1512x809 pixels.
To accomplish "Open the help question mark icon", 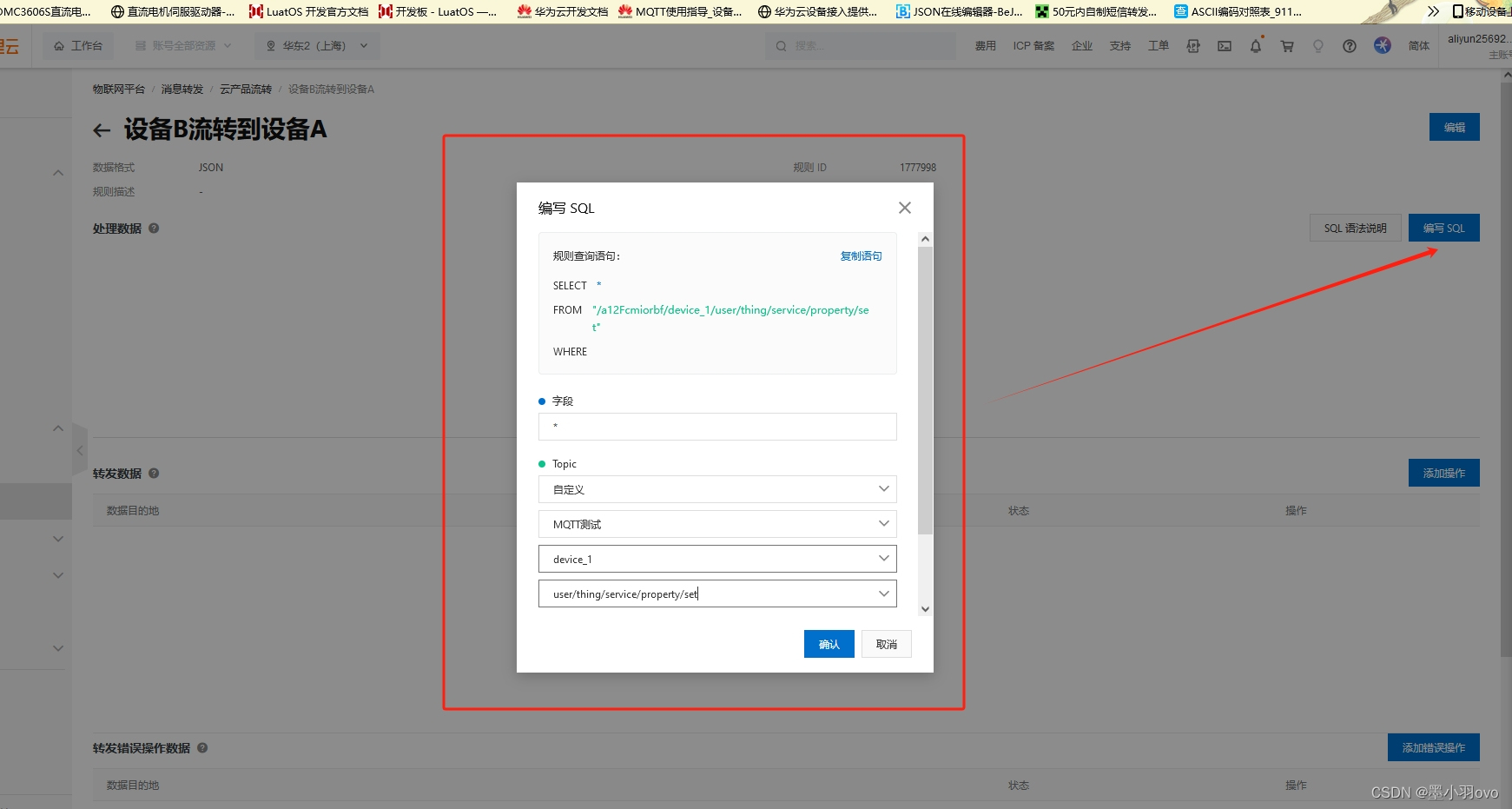I will click(x=1350, y=46).
